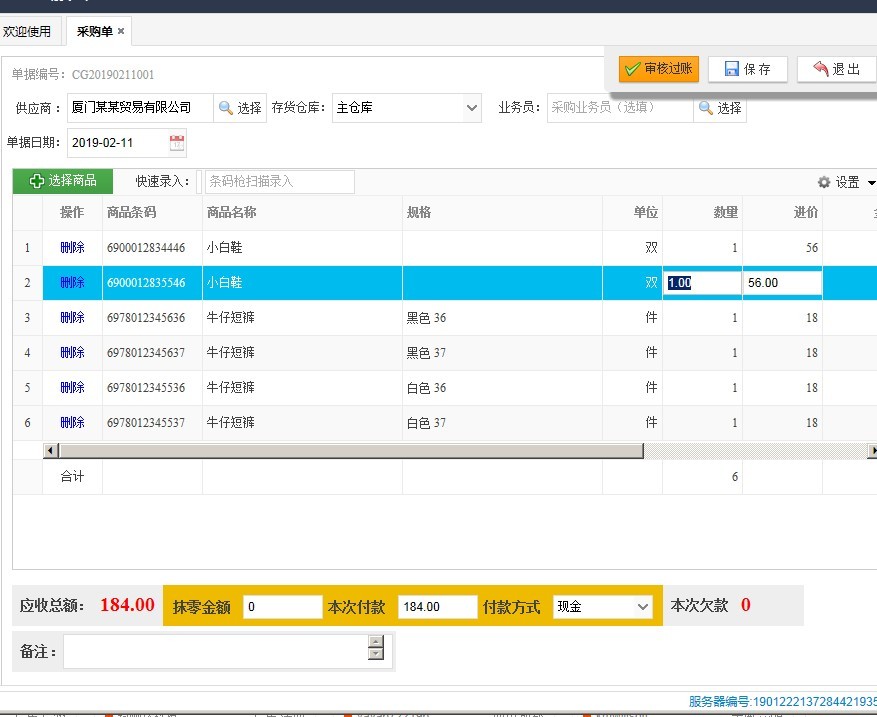The image size is (877, 717).
Task: Save the purchase order with 保存
Action: pos(748,69)
